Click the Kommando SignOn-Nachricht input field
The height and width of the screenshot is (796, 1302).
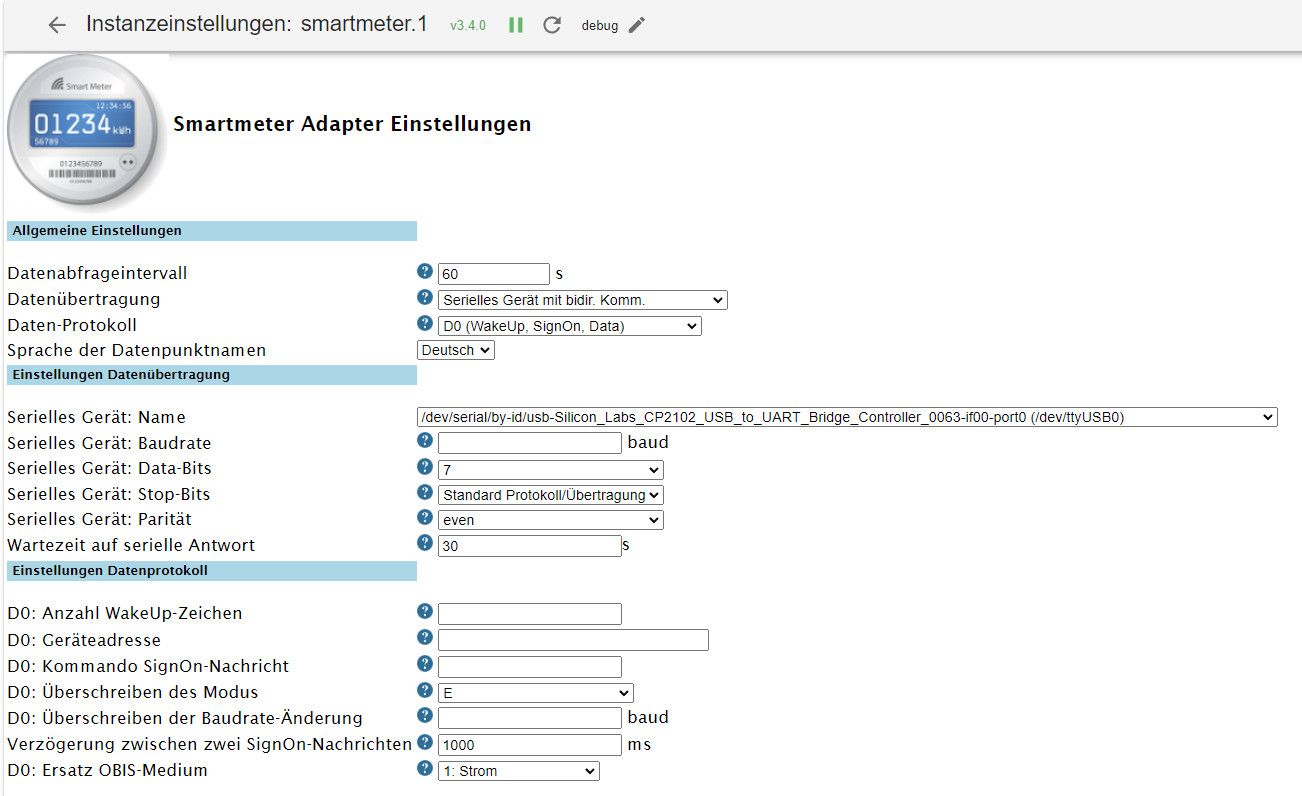(530, 666)
